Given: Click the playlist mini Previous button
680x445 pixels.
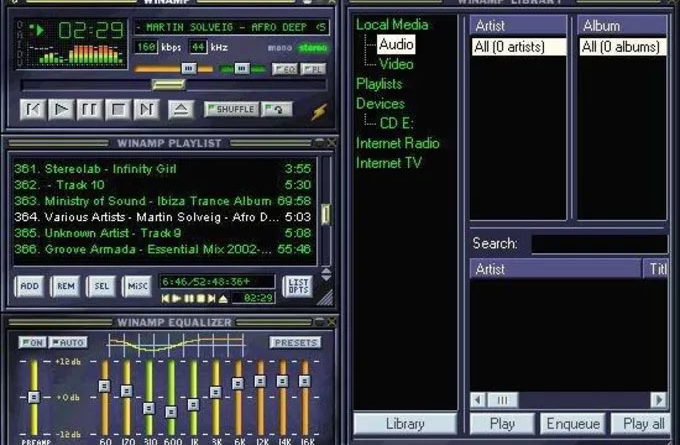Looking at the screenshot, I should click(x=165, y=298).
